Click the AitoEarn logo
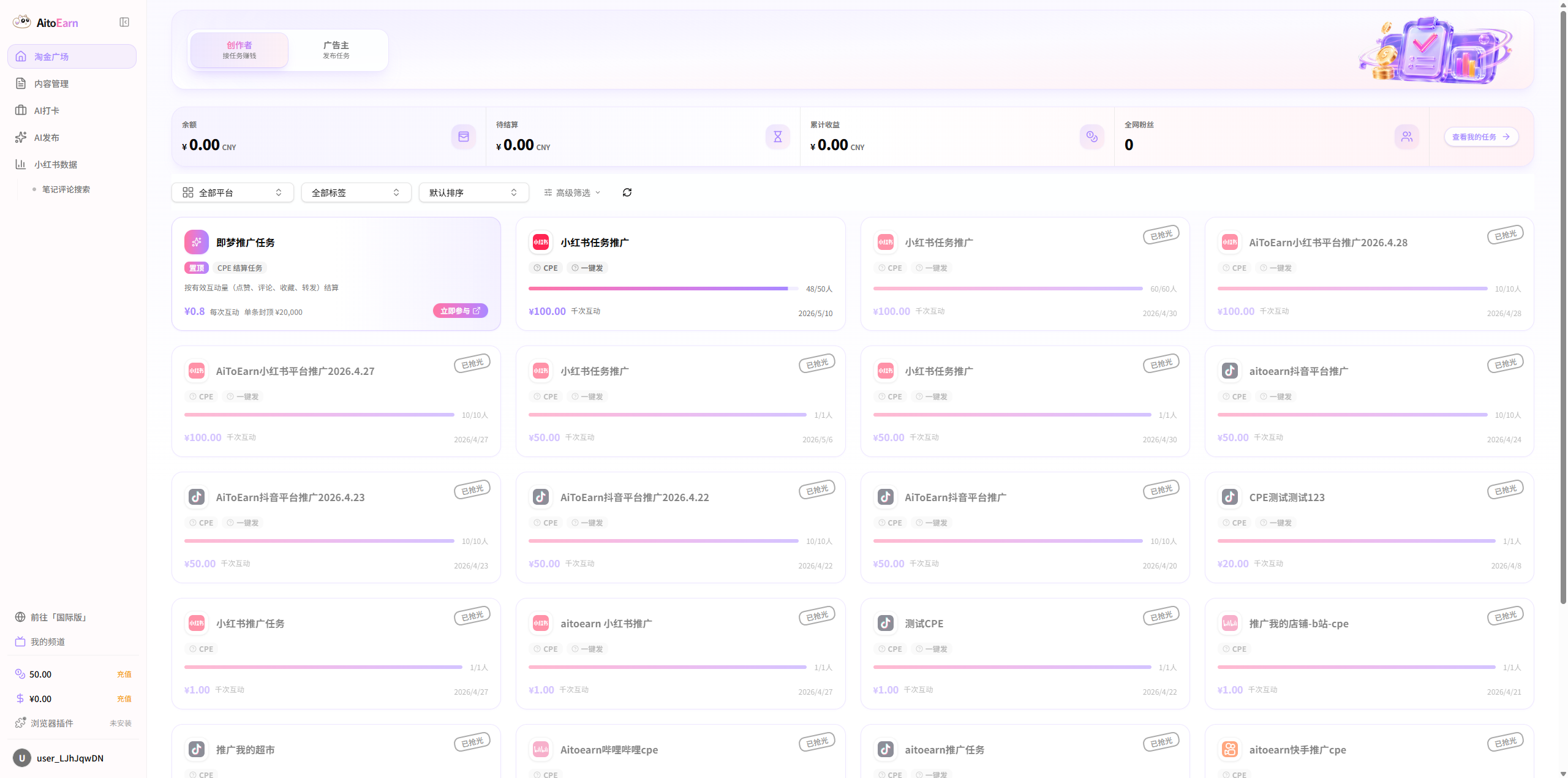 click(x=45, y=23)
